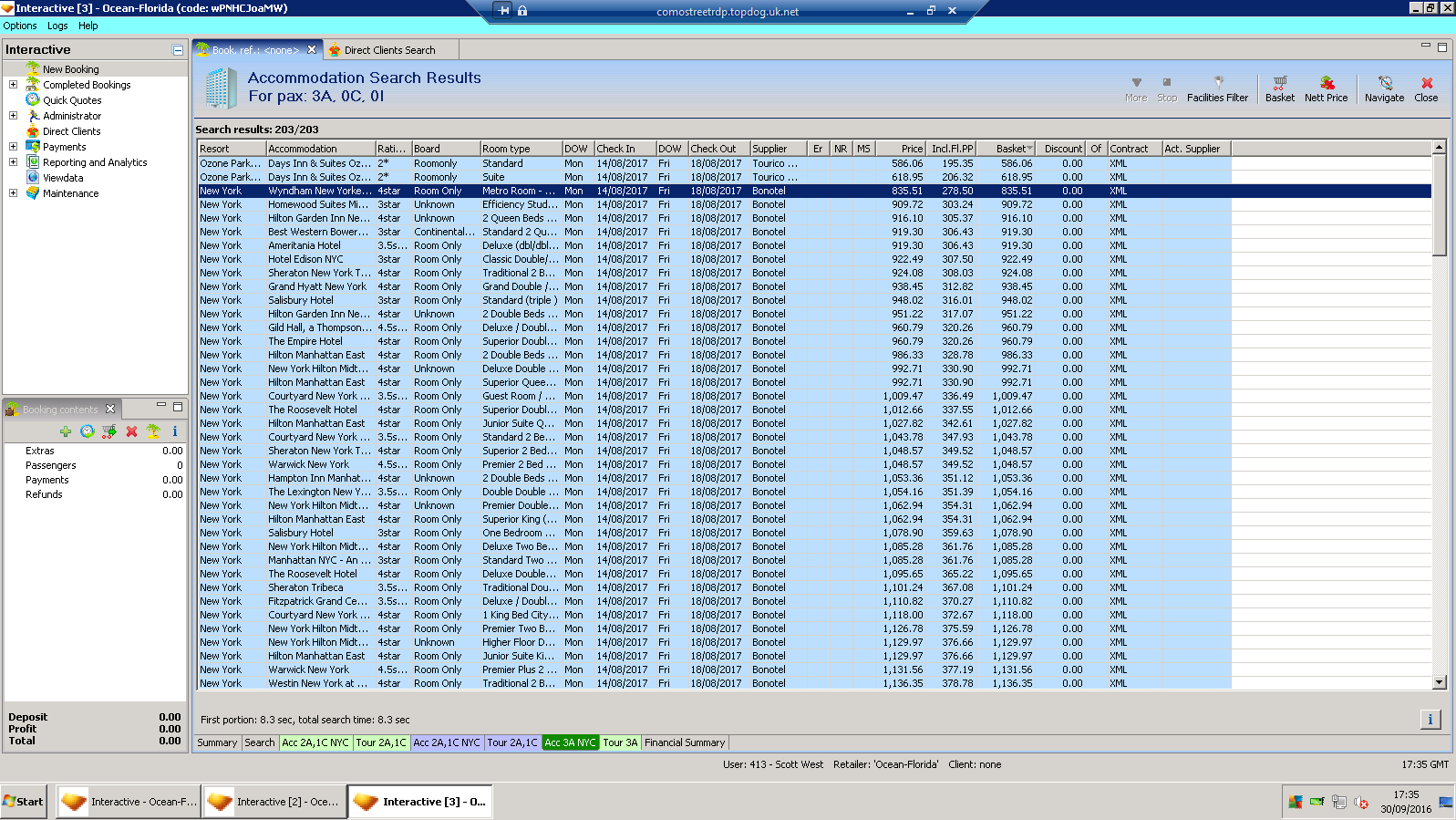Expand Administrator tree node
This screenshot has height=820, width=1456.
click(x=13, y=116)
